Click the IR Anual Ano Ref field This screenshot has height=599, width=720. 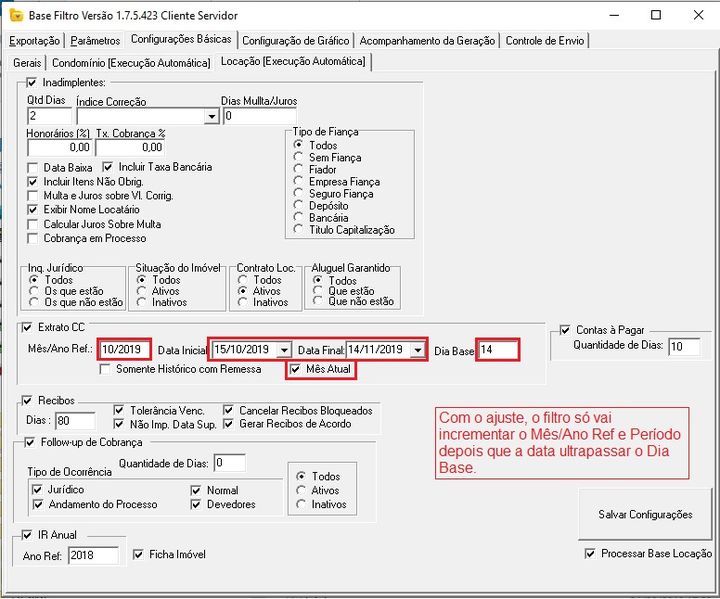coord(92,555)
